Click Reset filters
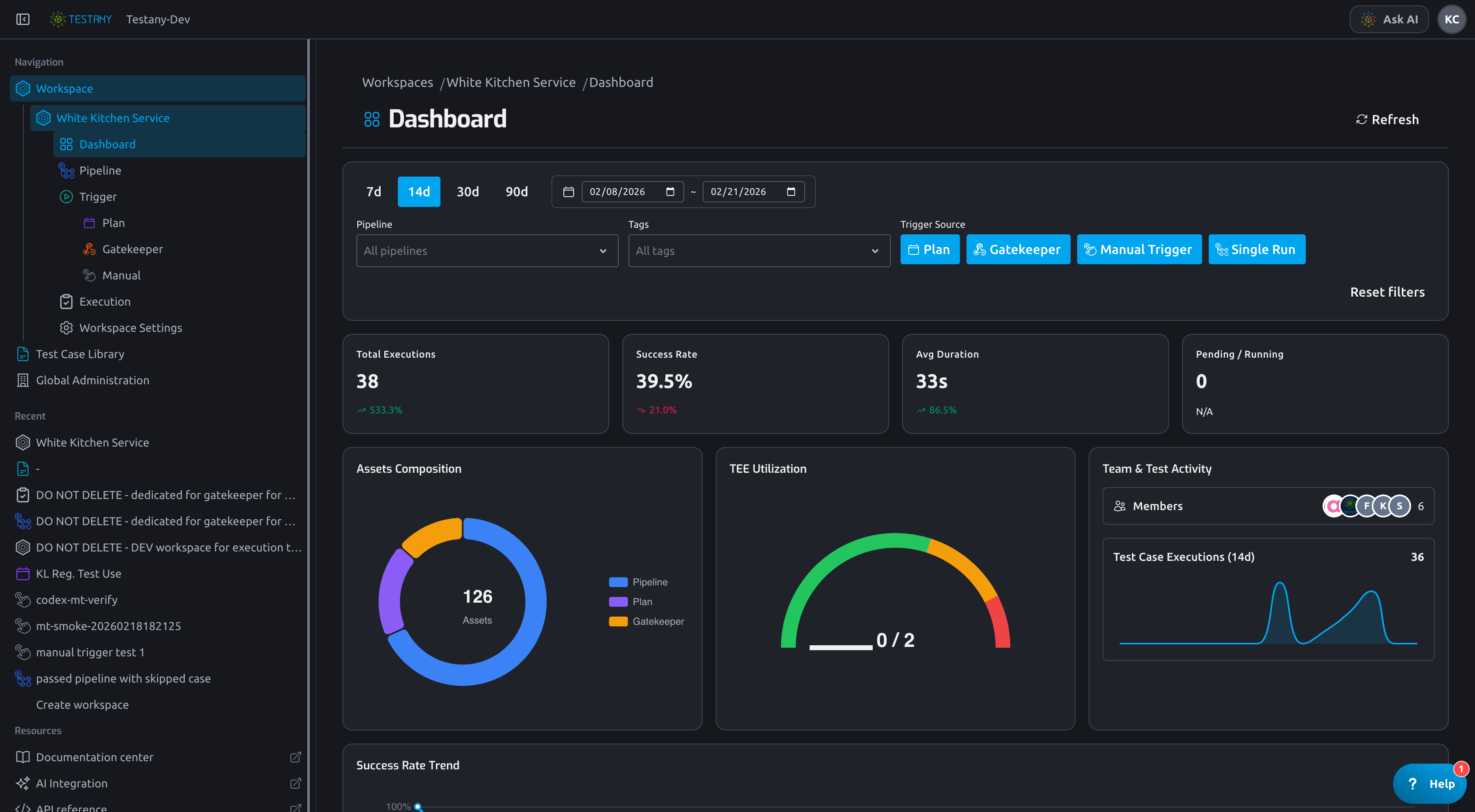1475x812 pixels. [x=1387, y=292]
